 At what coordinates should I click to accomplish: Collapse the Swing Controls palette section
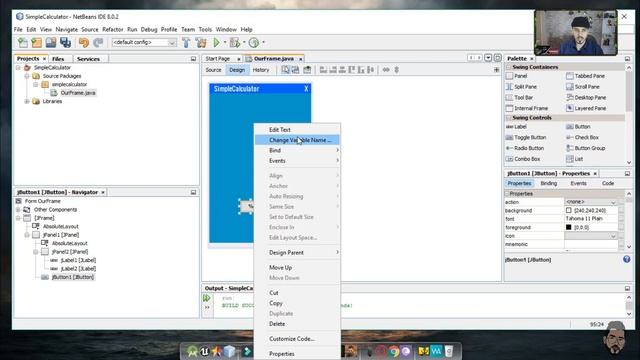pyautogui.click(x=509, y=118)
